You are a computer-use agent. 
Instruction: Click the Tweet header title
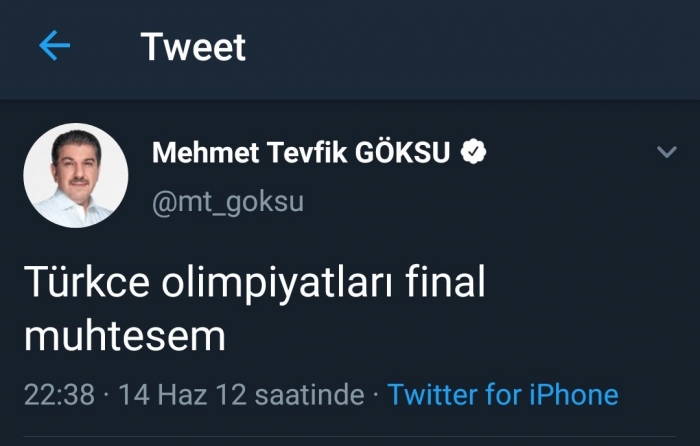(193, 46)
